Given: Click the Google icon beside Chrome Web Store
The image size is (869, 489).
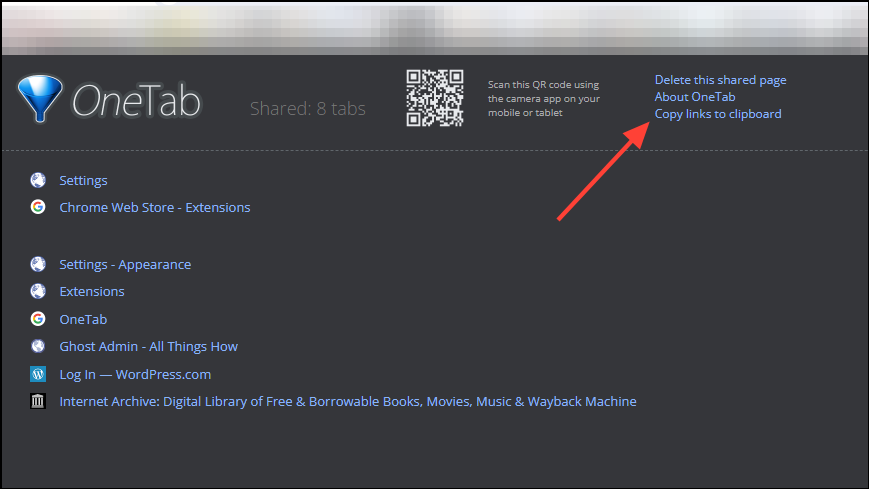Looking at the screenshot, I should (x=38, y=207).
